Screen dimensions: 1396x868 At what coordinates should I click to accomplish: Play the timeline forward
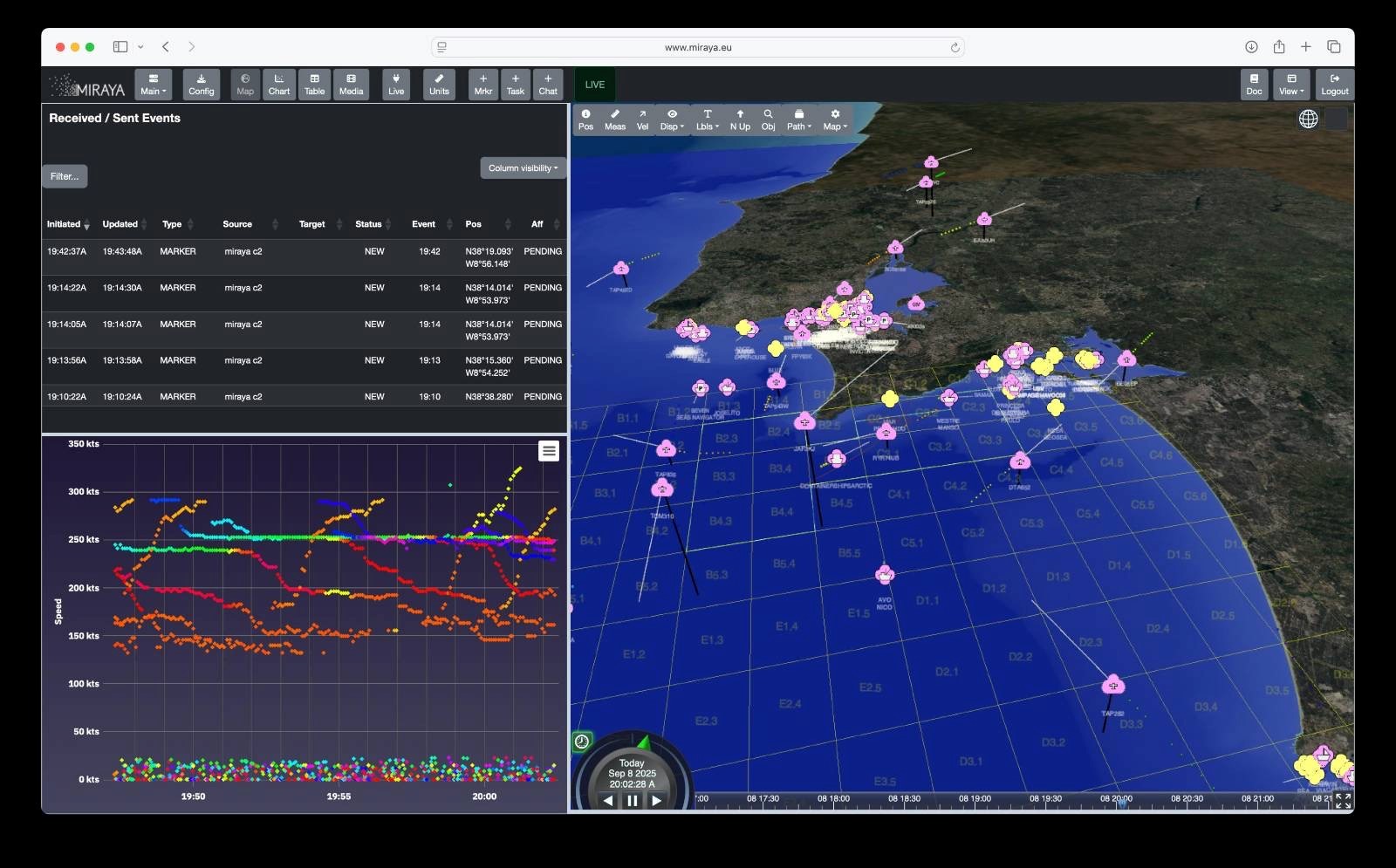(x=656, y=800)
